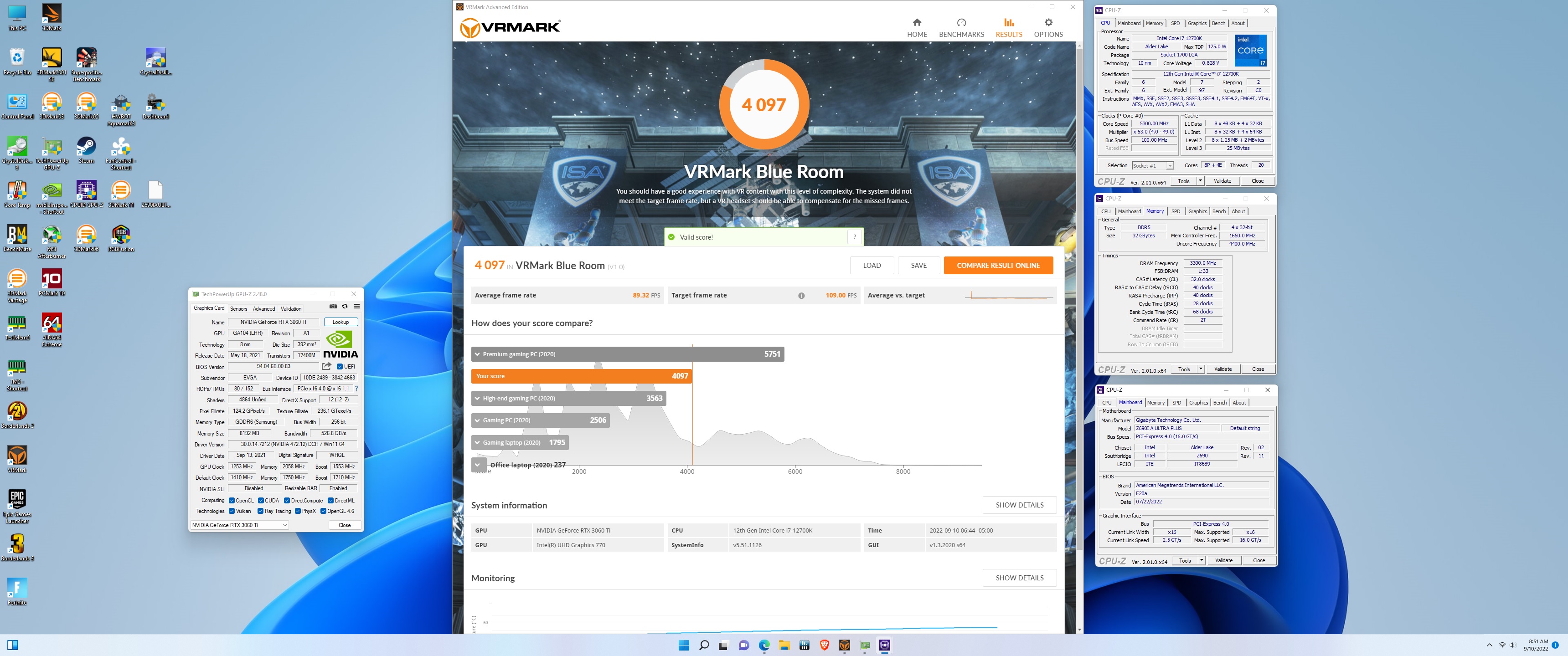1568x656 pixels.
Task: Open 3DMark desktop shortcut
Action: pyautogui.click(x=52, y=17)
